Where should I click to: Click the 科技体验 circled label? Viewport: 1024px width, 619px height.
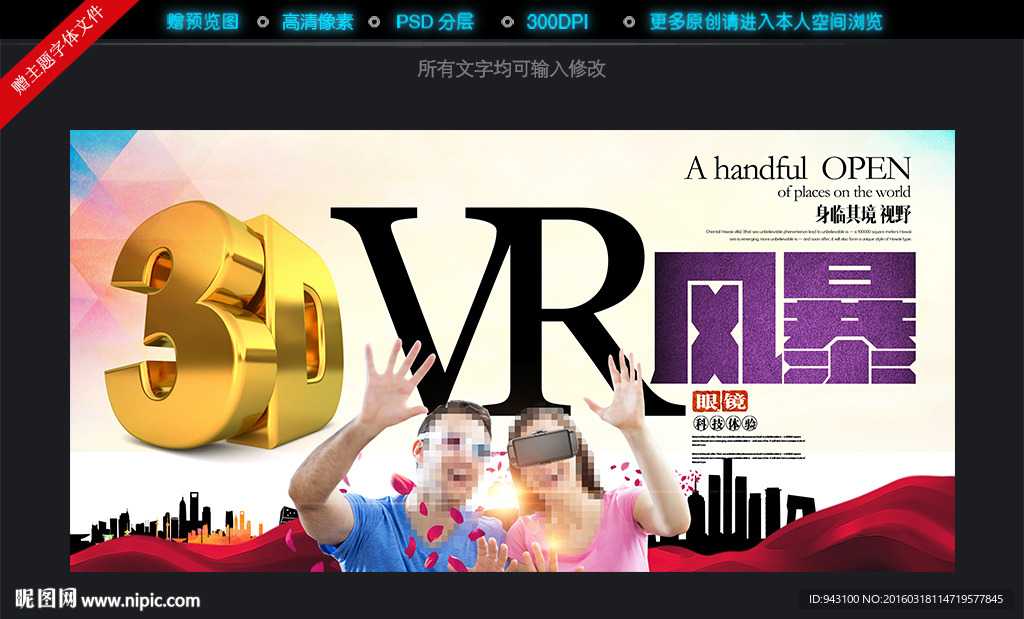[725, 424]
